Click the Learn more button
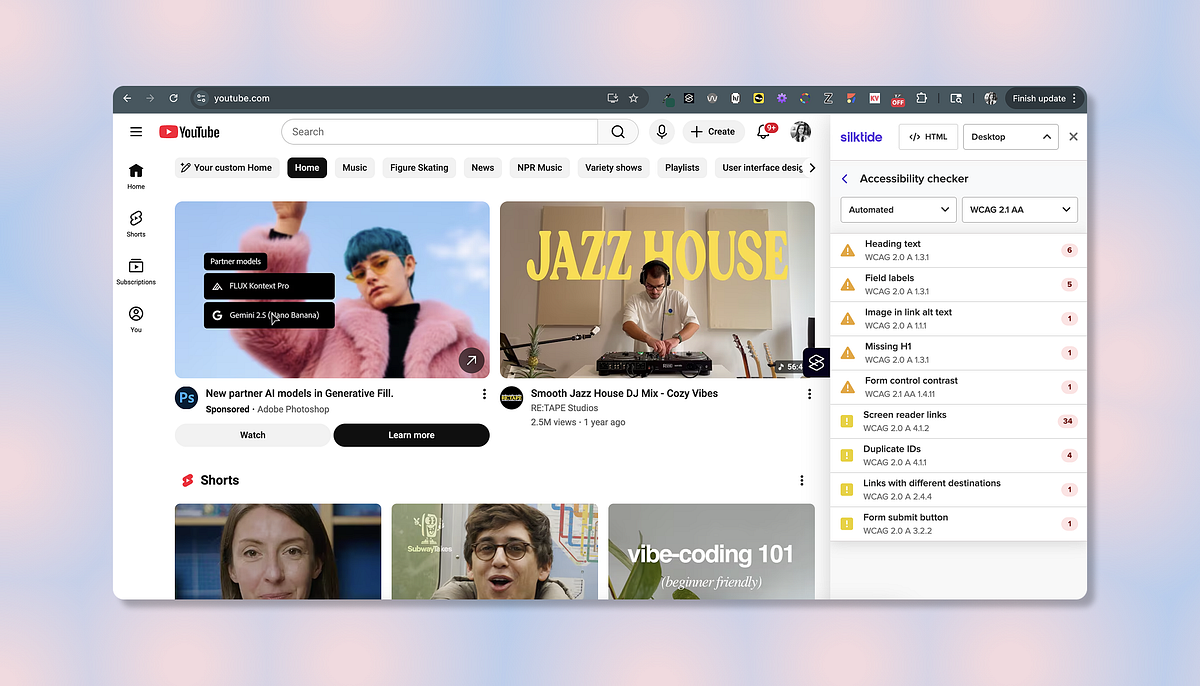 click(x=411, y=435)
